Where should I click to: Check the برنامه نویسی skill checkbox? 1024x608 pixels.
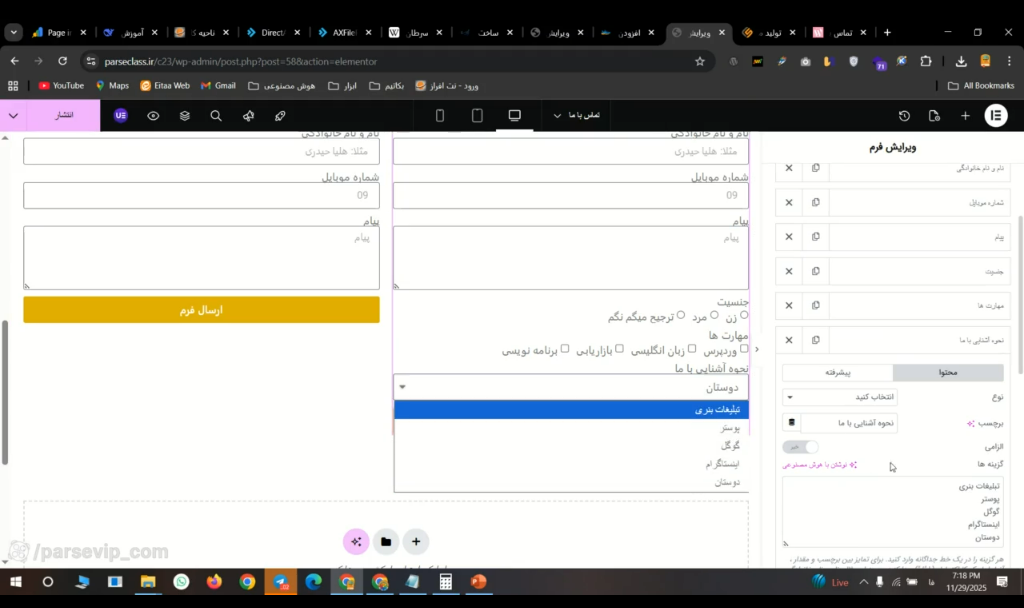point(565,349)
